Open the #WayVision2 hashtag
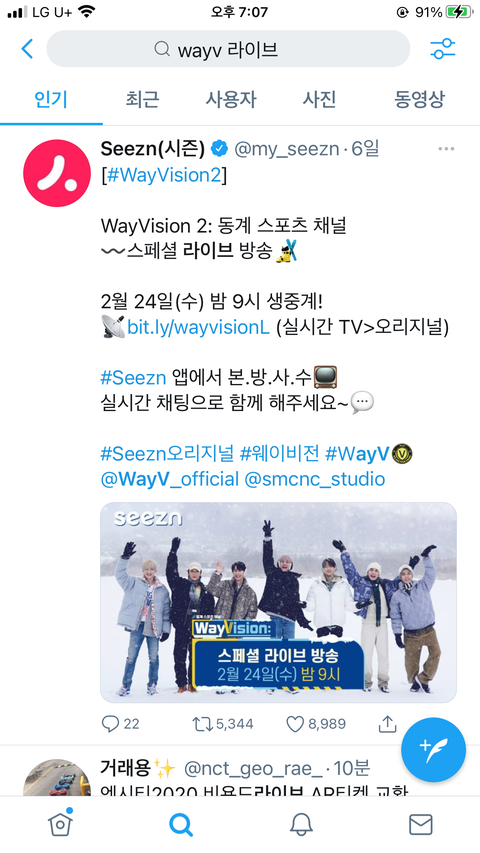 [164, 176]
